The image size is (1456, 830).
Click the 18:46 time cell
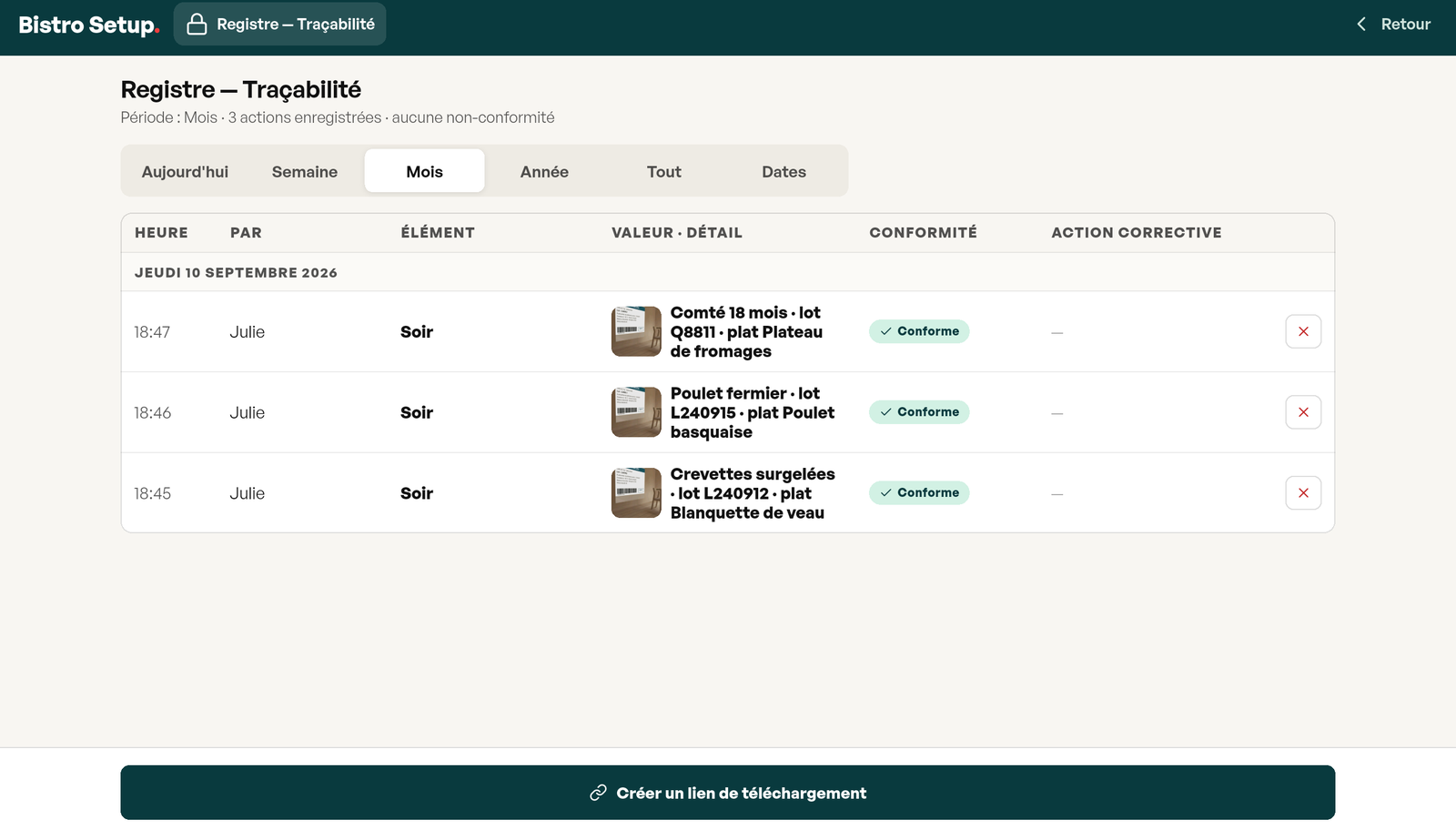pyautogui.click(x=152, y=413)
